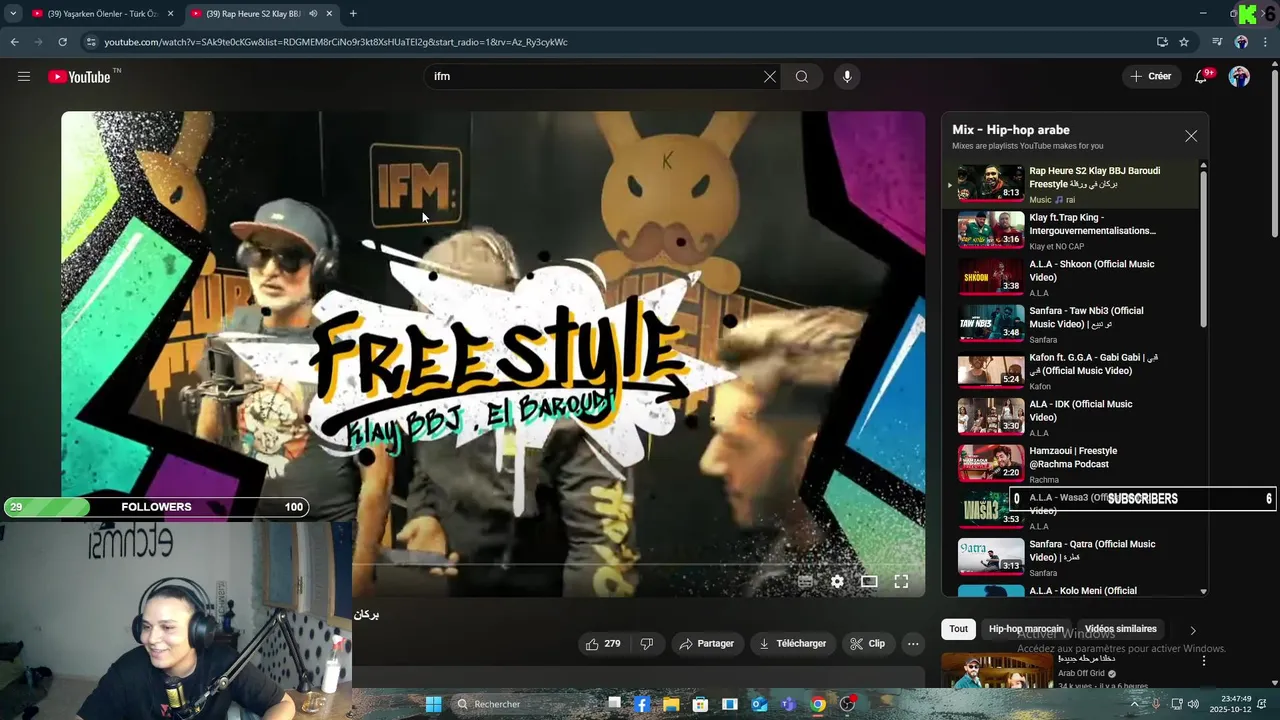Open the Créer button
This screenshot has width=1280, height=720.
tap(1151, 76)
